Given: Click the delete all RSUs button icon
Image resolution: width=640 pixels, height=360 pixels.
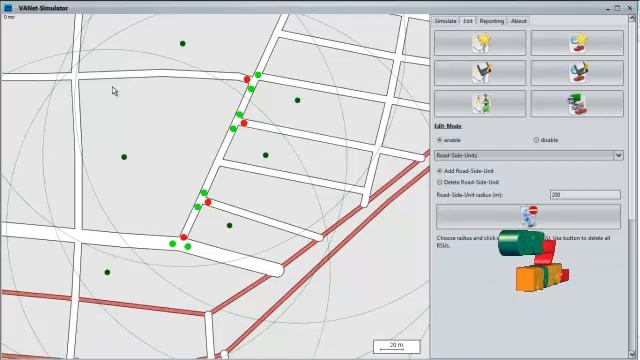Looking at the screenshot, I should (x=529, y=217).
